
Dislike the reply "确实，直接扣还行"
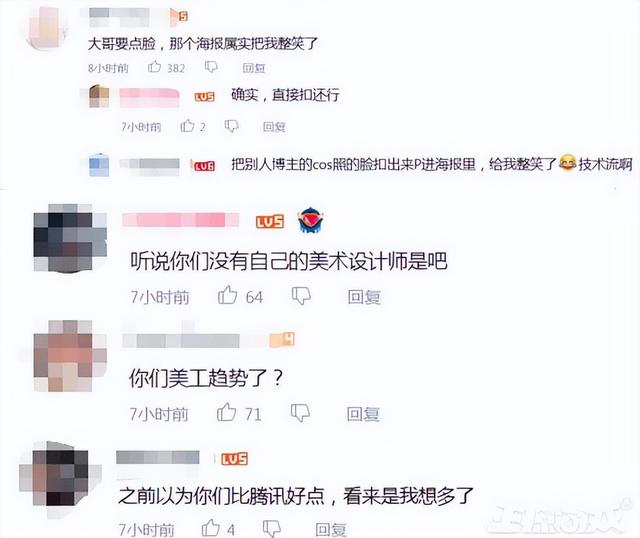[231, 126]
